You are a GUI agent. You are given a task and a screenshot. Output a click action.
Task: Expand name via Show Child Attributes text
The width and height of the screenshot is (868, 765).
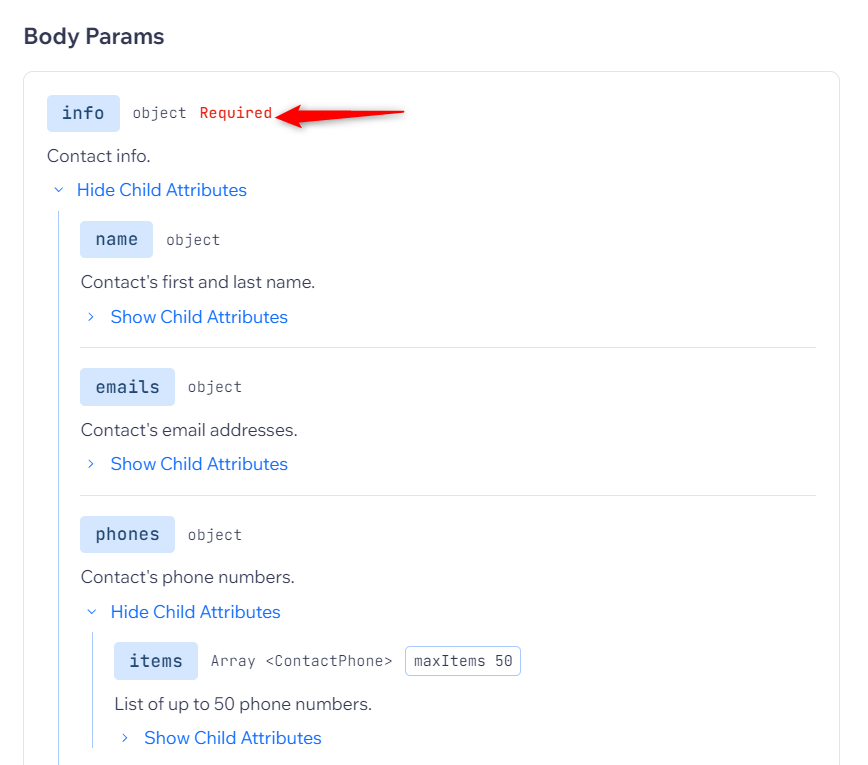[x=199, y=317]
